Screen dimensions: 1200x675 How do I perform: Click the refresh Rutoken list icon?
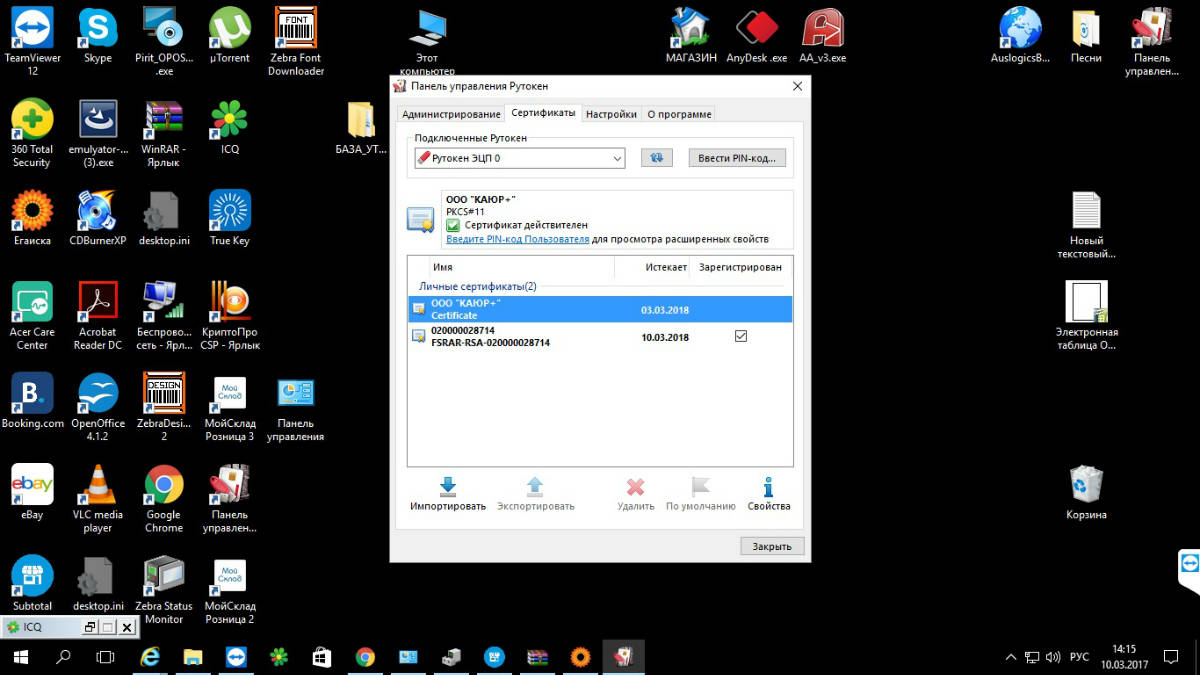657,158
